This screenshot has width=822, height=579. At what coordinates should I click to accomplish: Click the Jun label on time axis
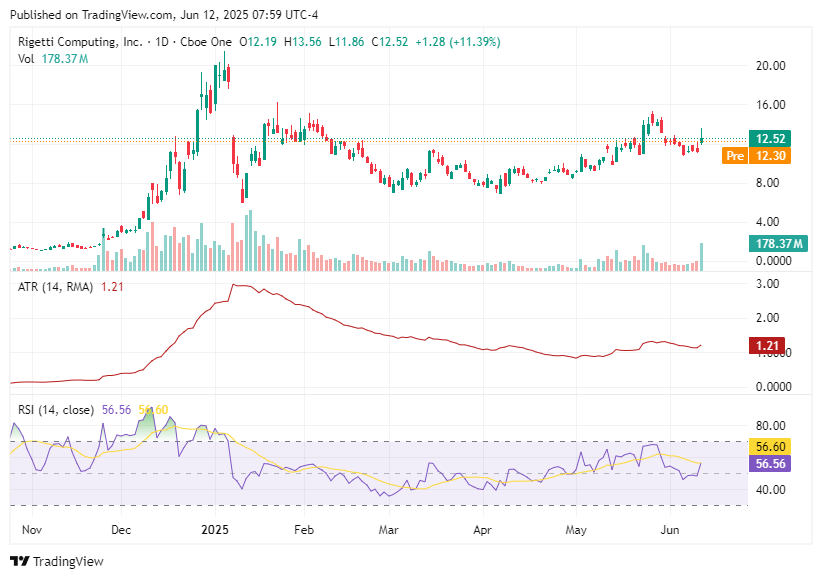click(x=669, y=530)
